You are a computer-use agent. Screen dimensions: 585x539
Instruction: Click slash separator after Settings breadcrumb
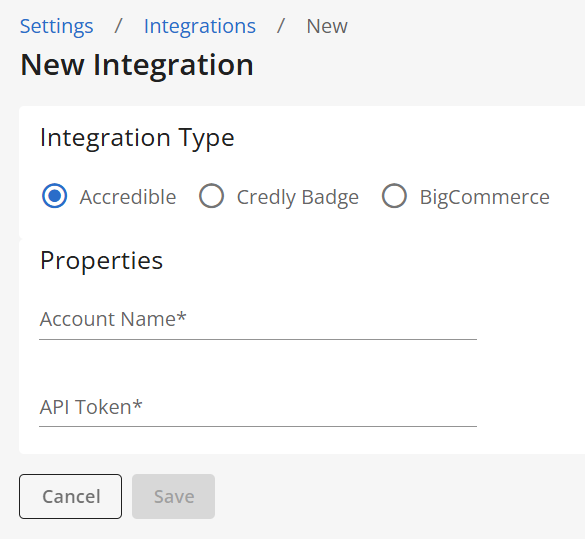click(x=118, y=26)
